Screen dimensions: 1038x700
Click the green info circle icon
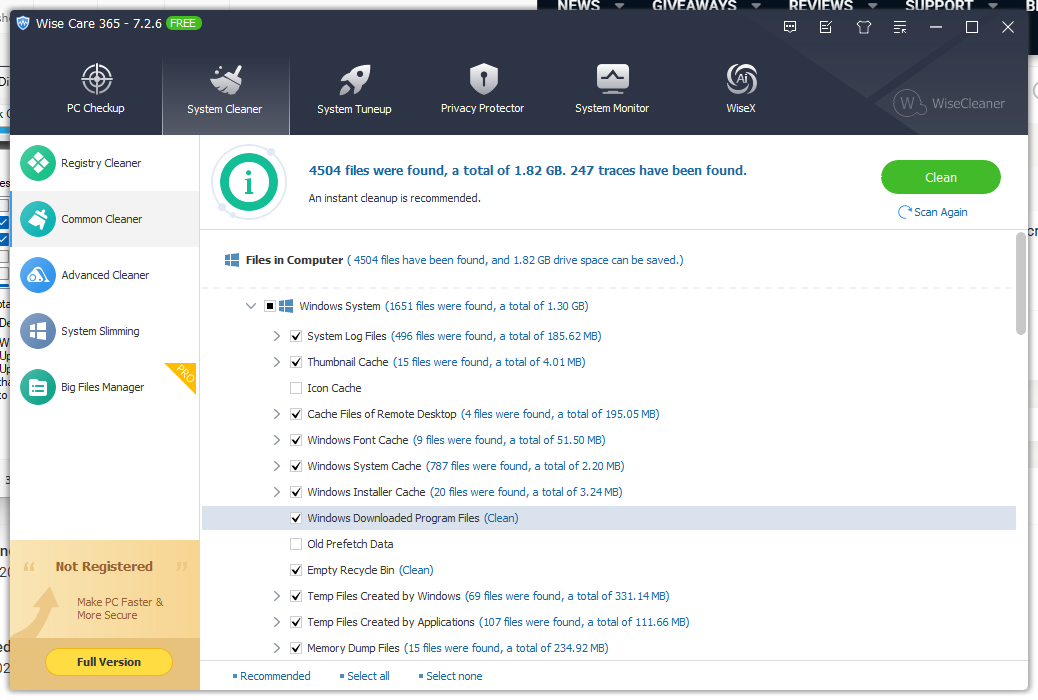249,182
